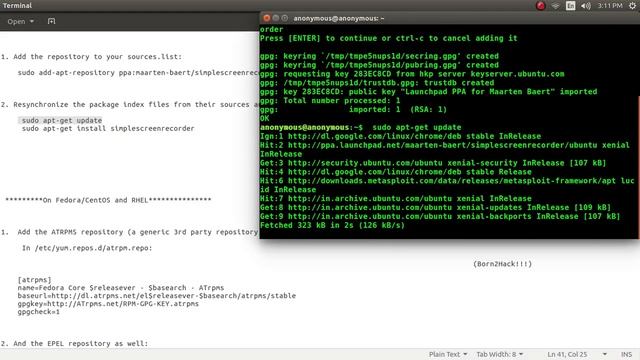Open the keyboard input language indicator
Screen dimensions: 640x360
pos(571,6)
